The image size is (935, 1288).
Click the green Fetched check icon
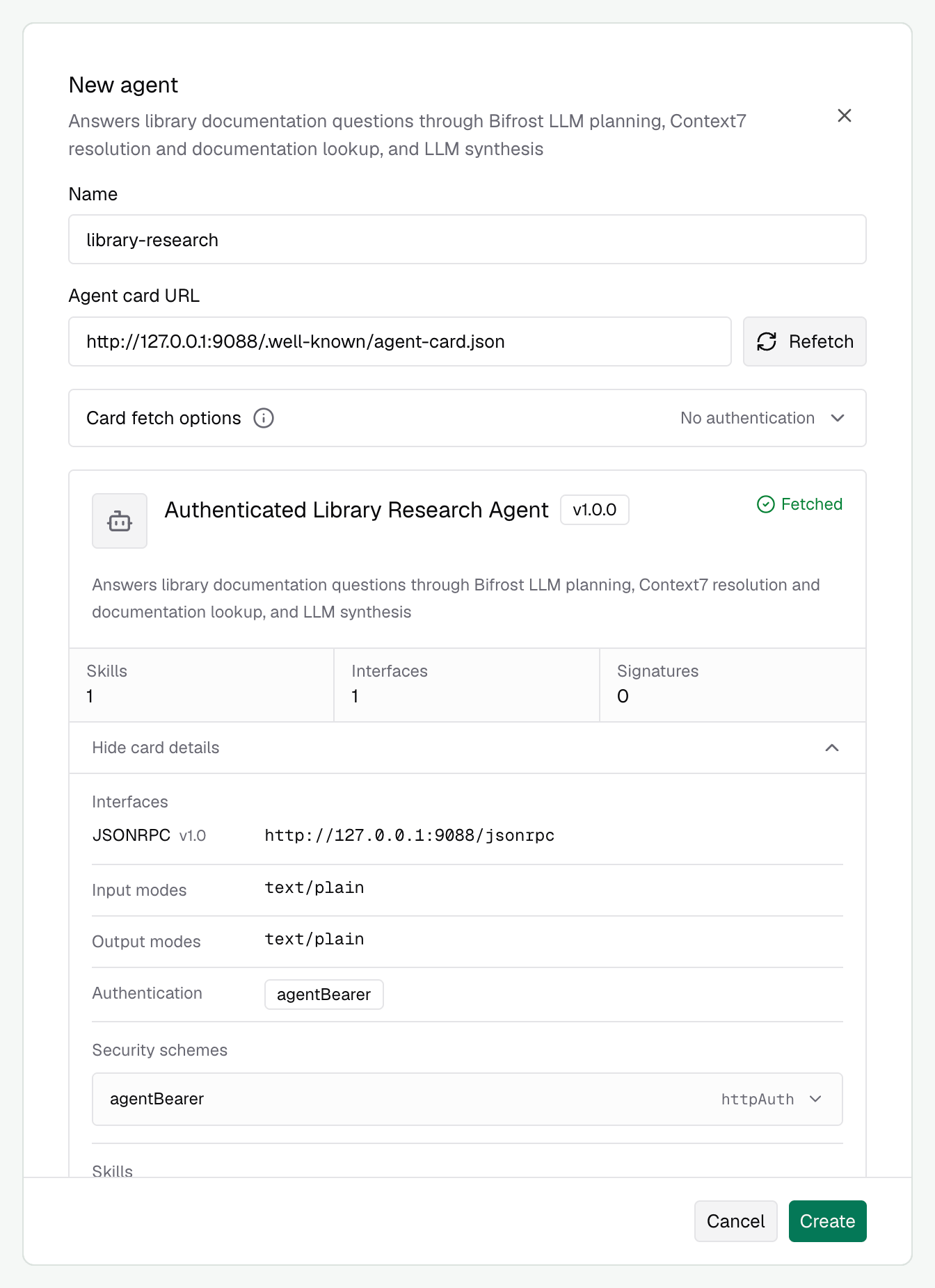click(765, 504)
